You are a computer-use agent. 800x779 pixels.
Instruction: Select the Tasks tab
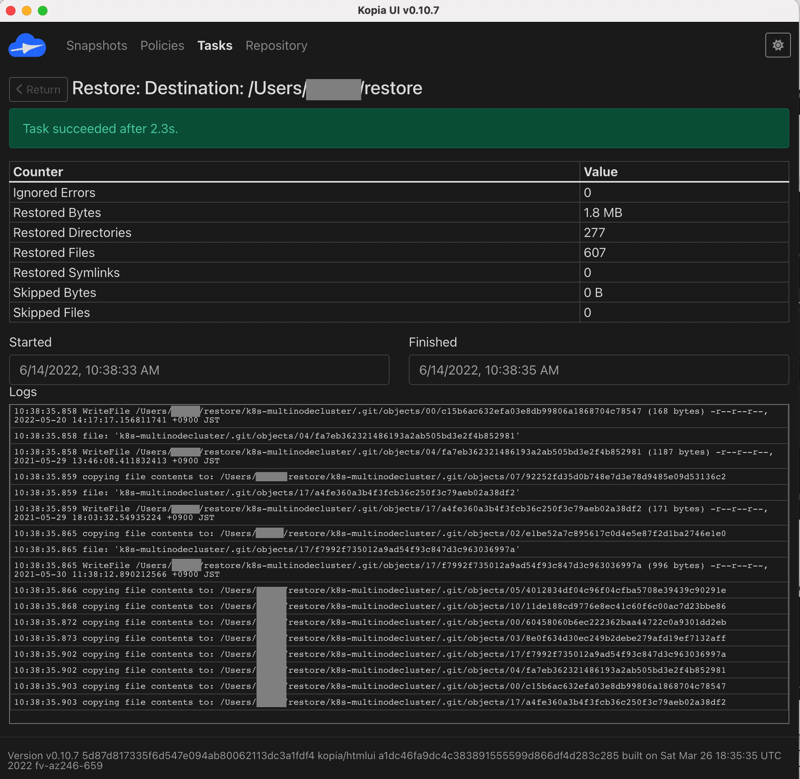coord(215,45)
